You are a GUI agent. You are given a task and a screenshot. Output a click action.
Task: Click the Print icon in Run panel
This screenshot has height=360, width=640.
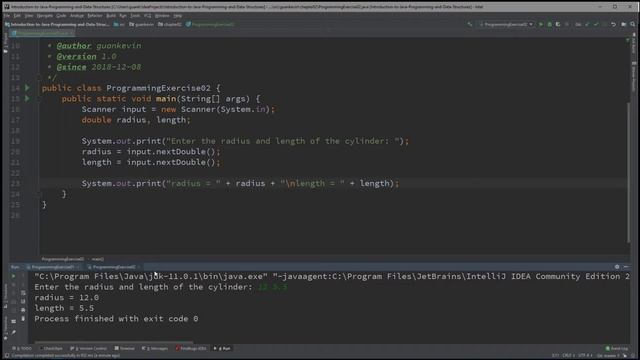click(x=23, y=310)
